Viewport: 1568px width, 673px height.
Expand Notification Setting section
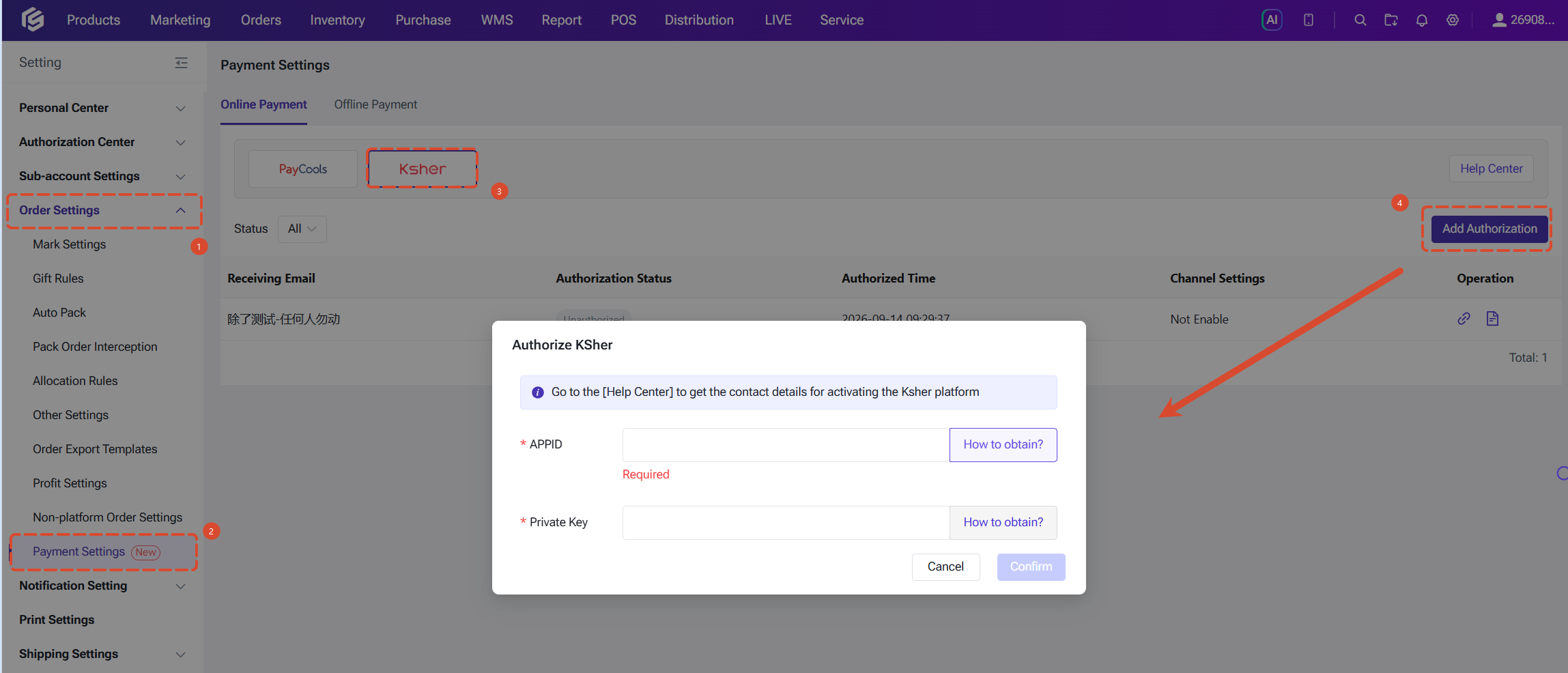(x=102, y=586)
